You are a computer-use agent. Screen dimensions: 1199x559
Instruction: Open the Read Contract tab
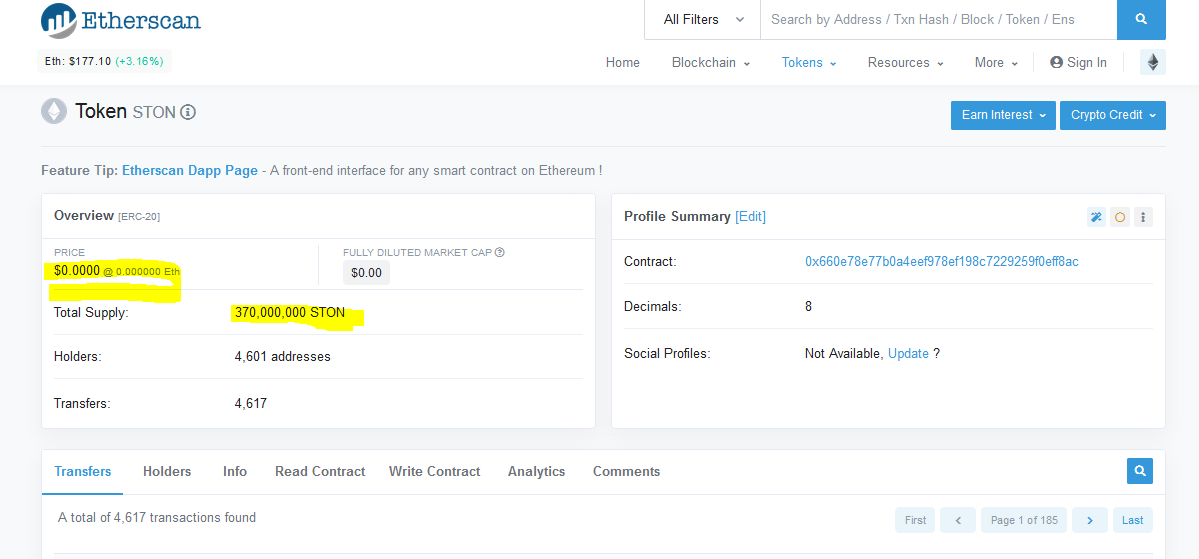320,471
